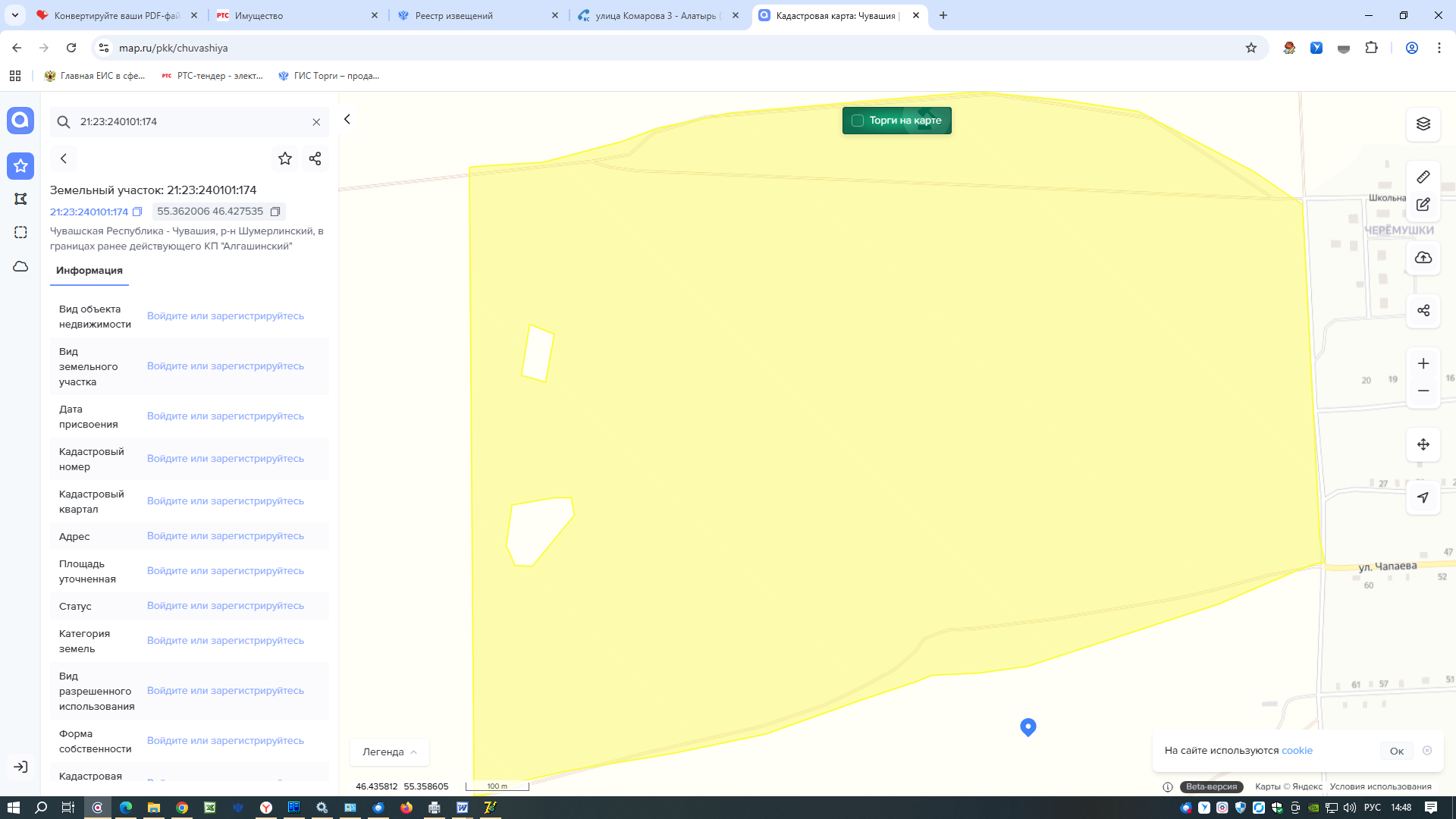Select the ruler measurement tool
The image size is (1456, 819).
tap(1423, 177)
